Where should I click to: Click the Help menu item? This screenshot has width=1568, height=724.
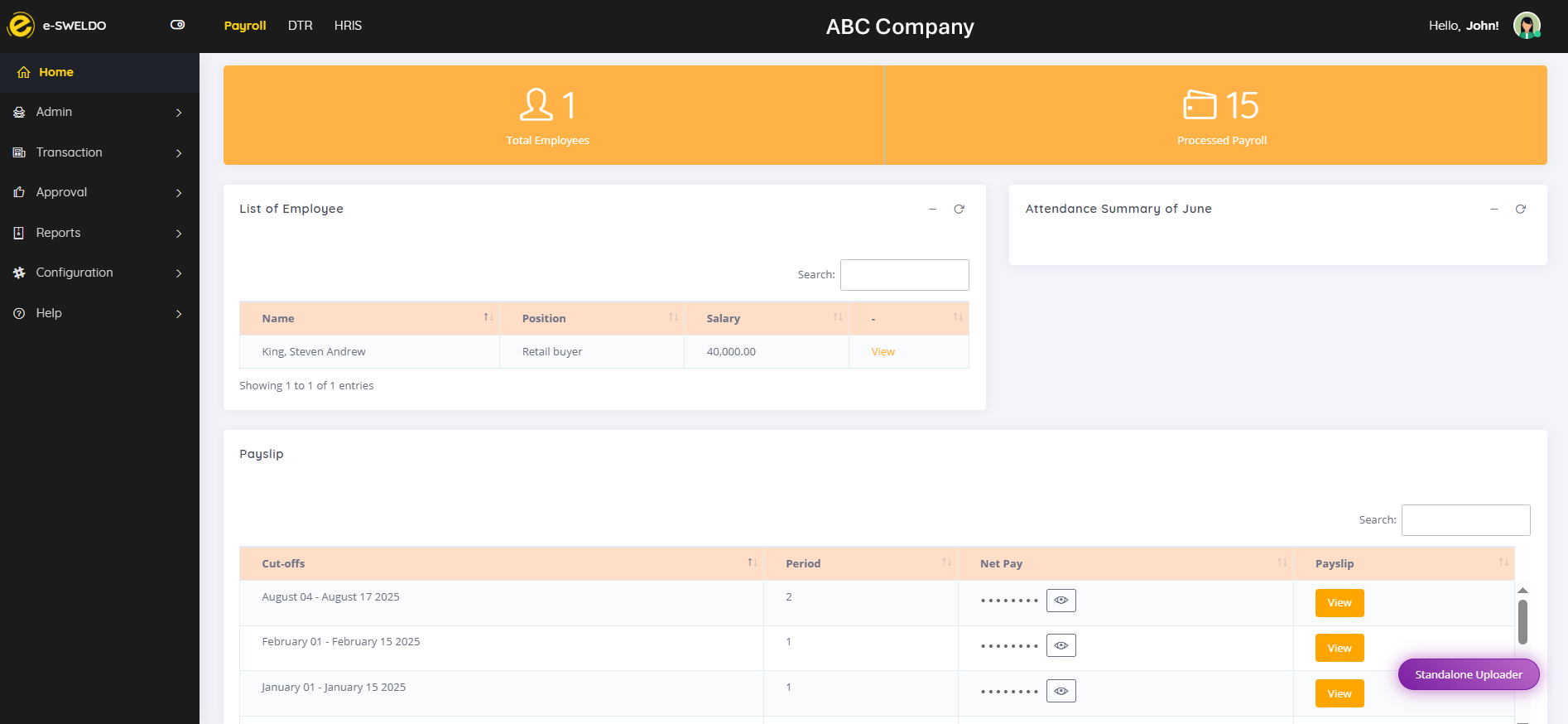pos(99,313)
